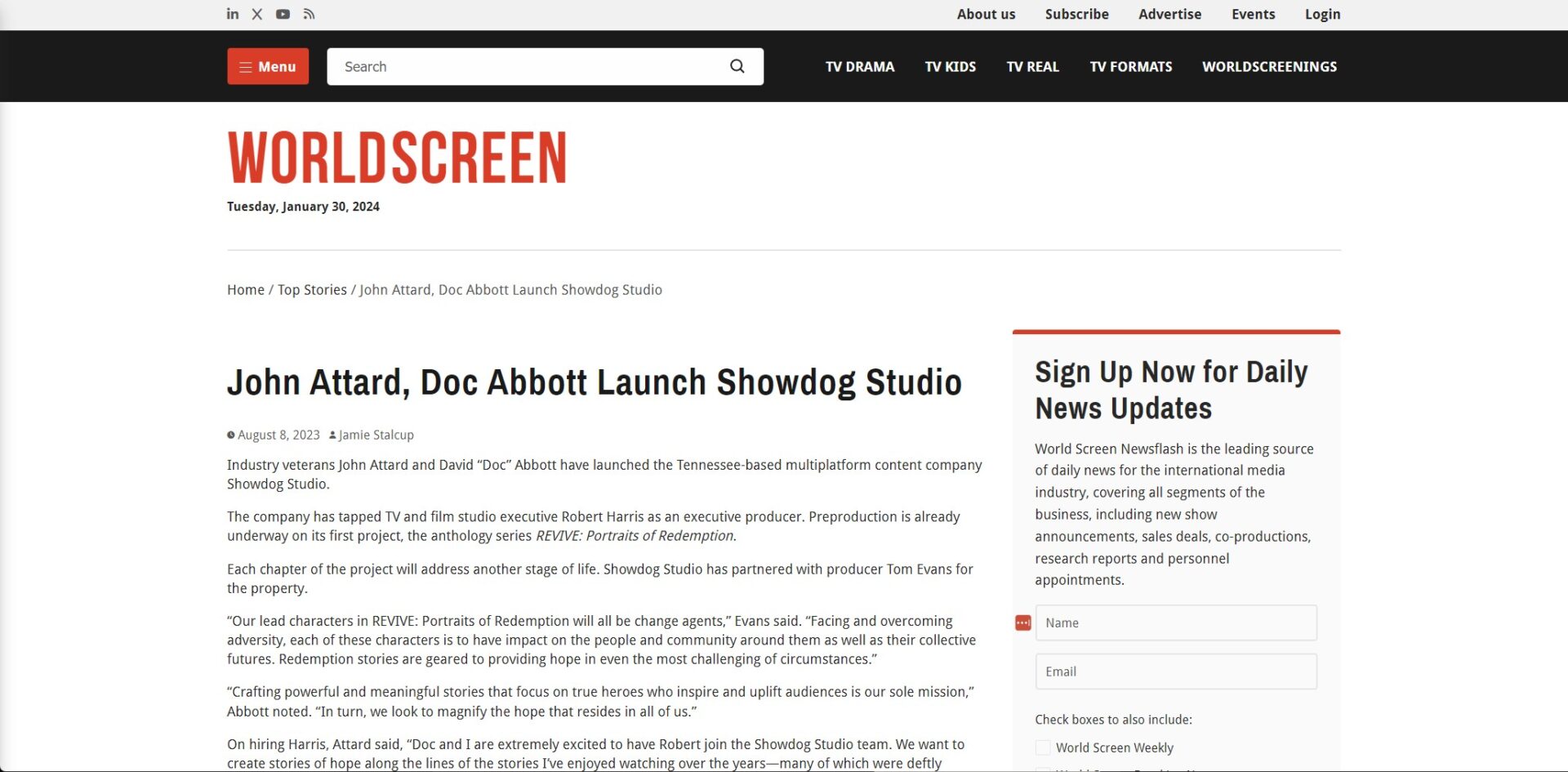Check the World Screen Weekly checkbox
This screenshot has height=772, width=1568.
(1042, 747)
